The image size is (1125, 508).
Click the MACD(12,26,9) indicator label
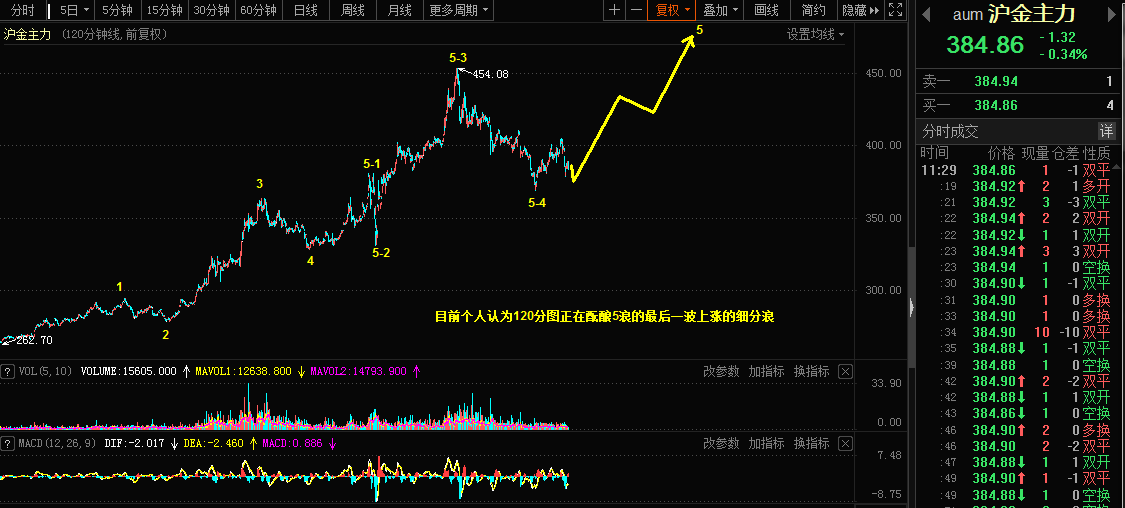point(59,444)
